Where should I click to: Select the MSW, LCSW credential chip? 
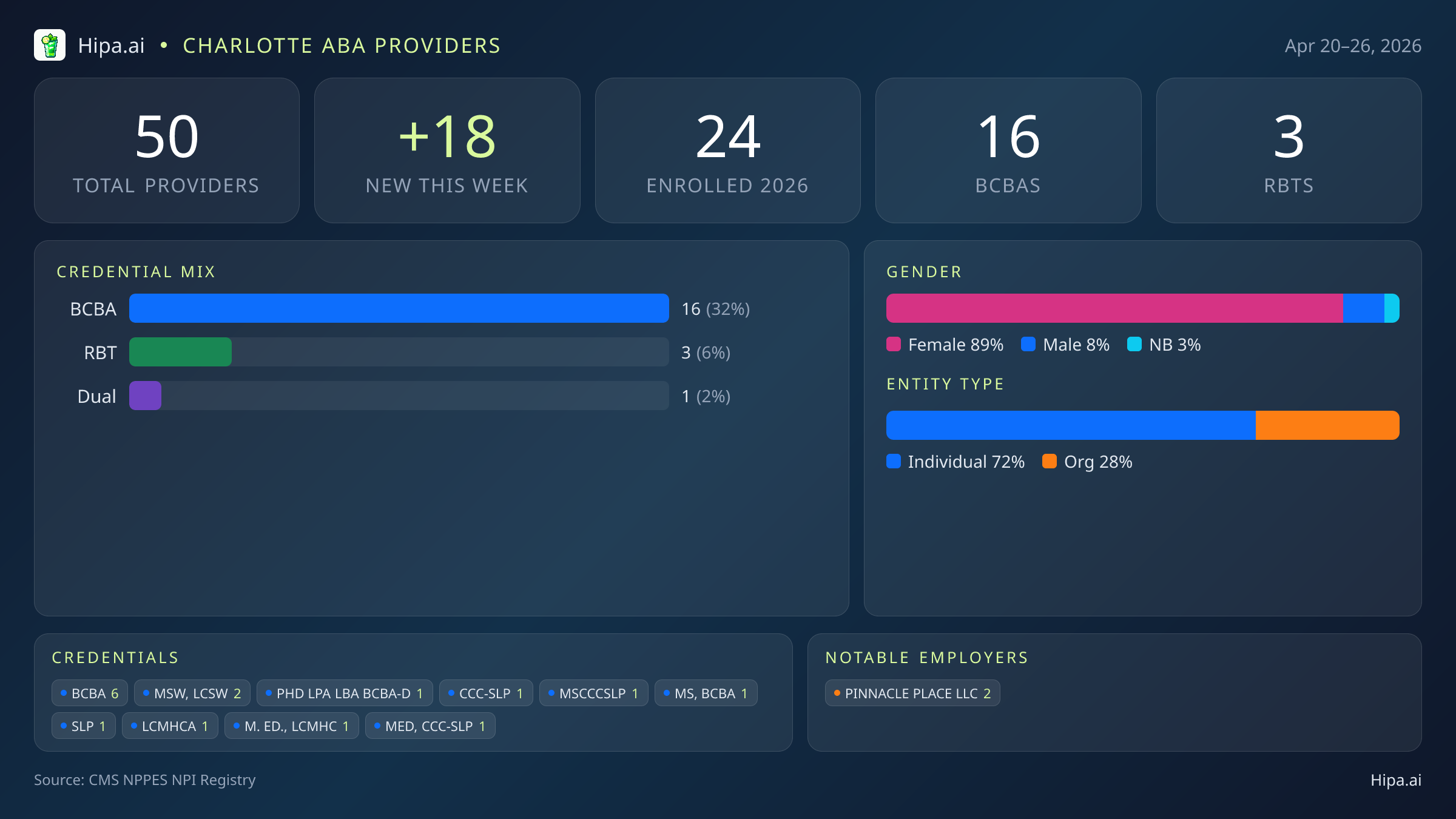point(192,693)
